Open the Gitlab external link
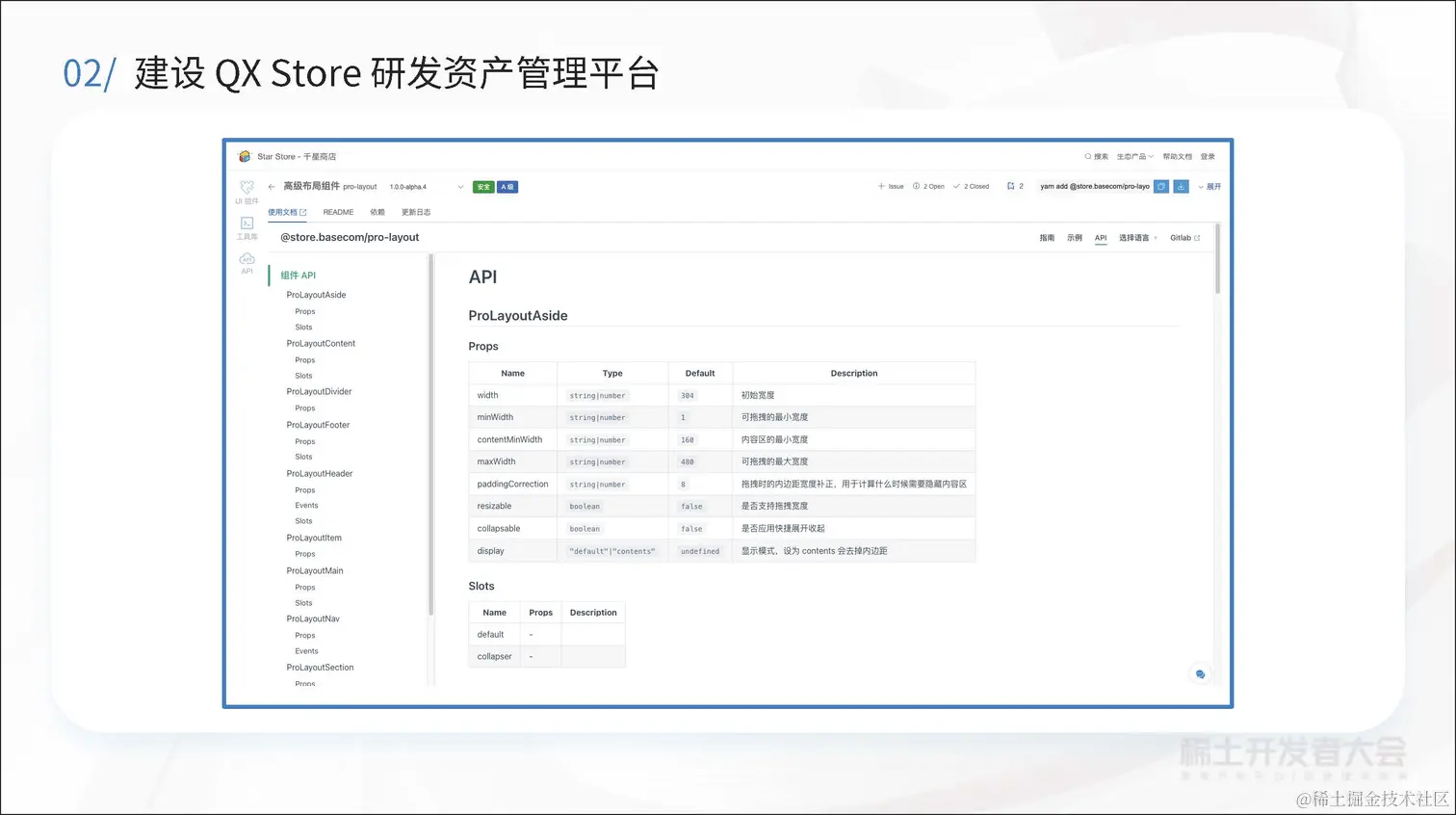The height and width of the screenshot is (815, 1456). tap(1184, 238)
